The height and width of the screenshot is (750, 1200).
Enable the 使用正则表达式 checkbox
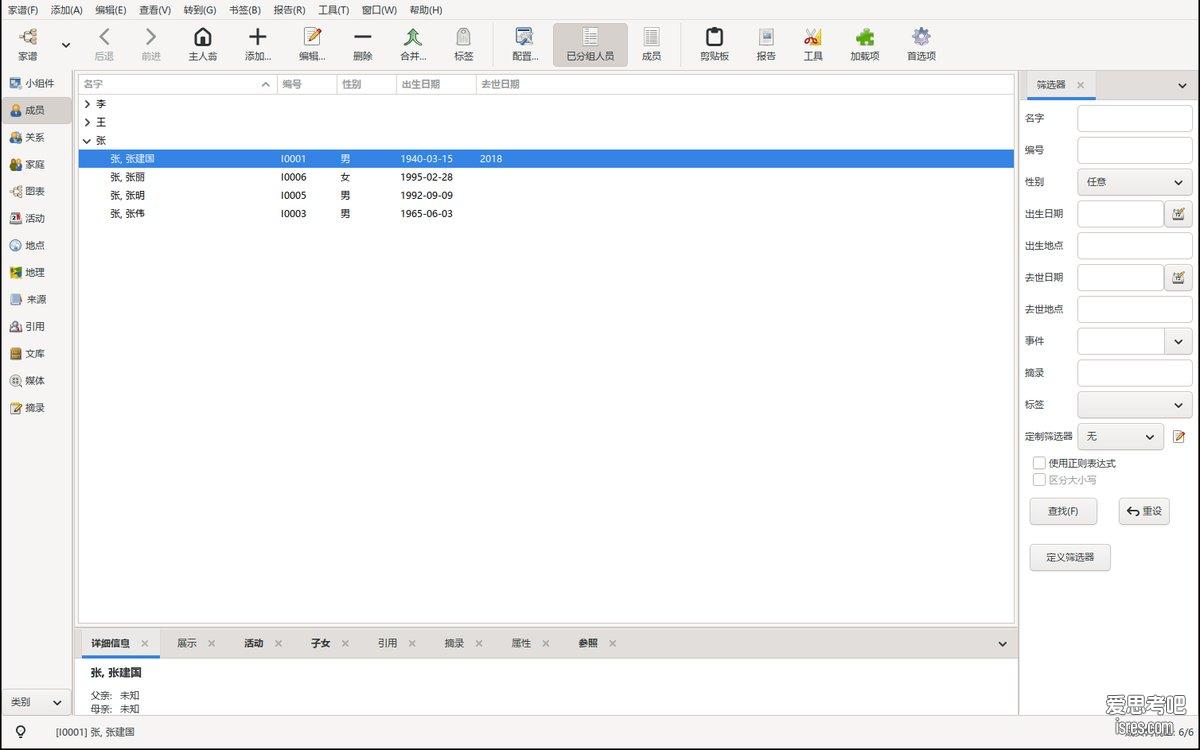[1039, 463]
